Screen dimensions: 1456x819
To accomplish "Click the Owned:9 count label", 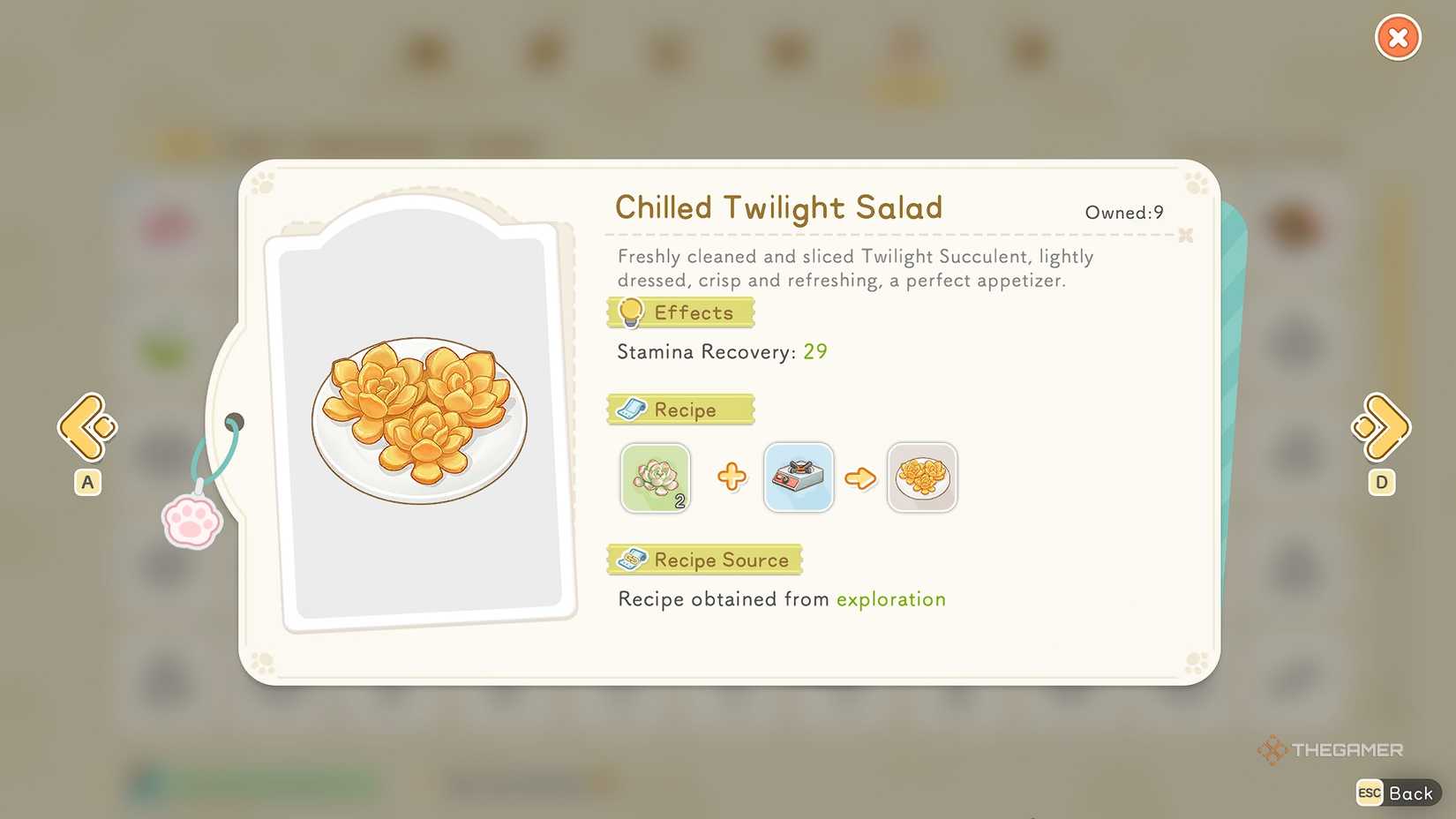I will point(1124,212).
